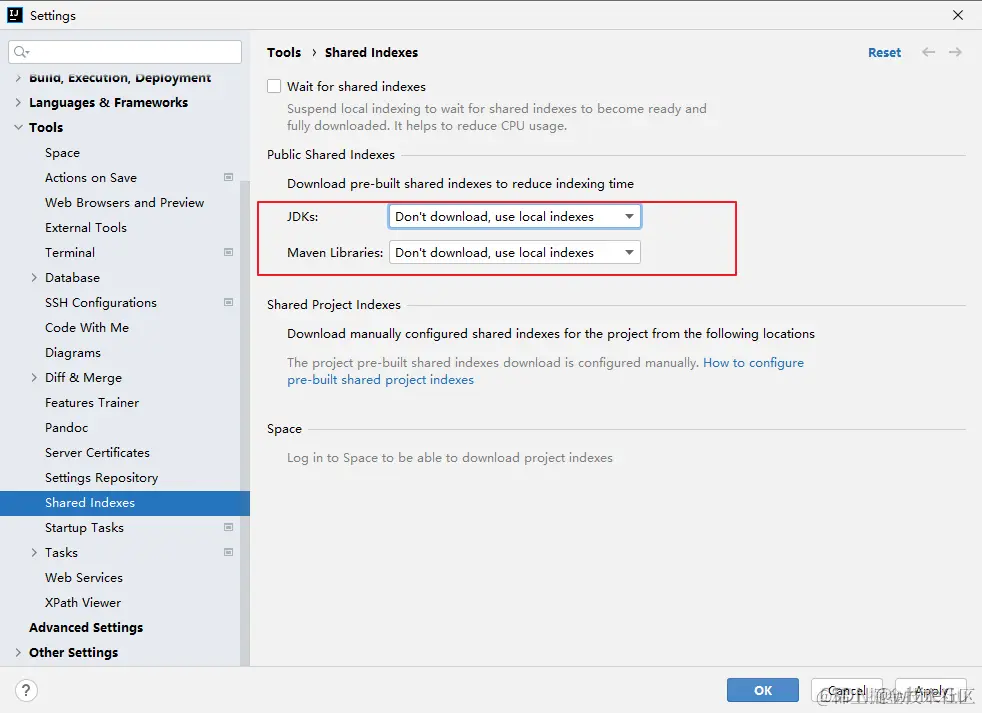The height and width of the screenshot is (713, 982).
Task: Focus the settings search field
Action: click(x=125, y=52)
